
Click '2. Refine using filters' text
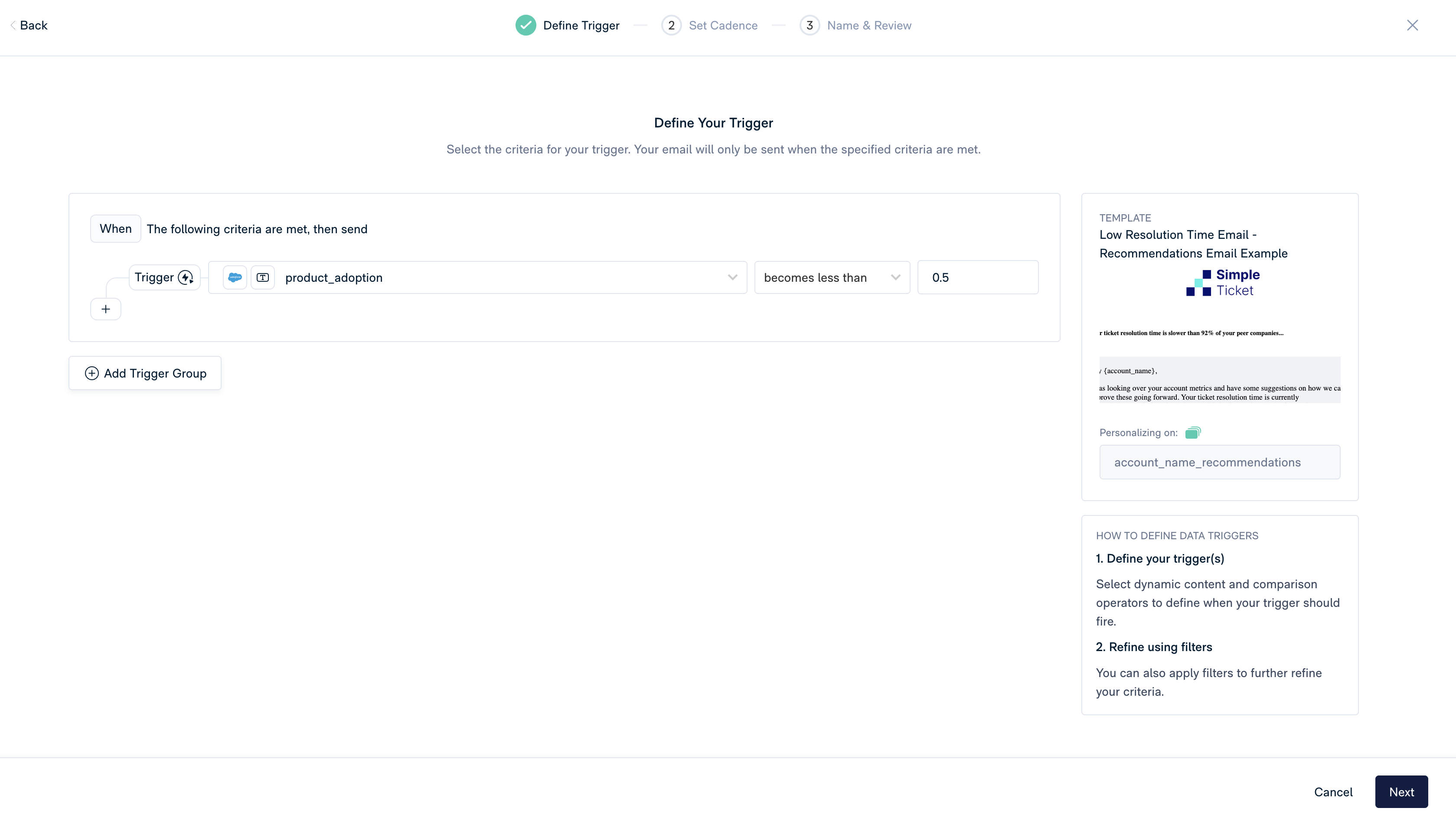(x=1154, y=647)
